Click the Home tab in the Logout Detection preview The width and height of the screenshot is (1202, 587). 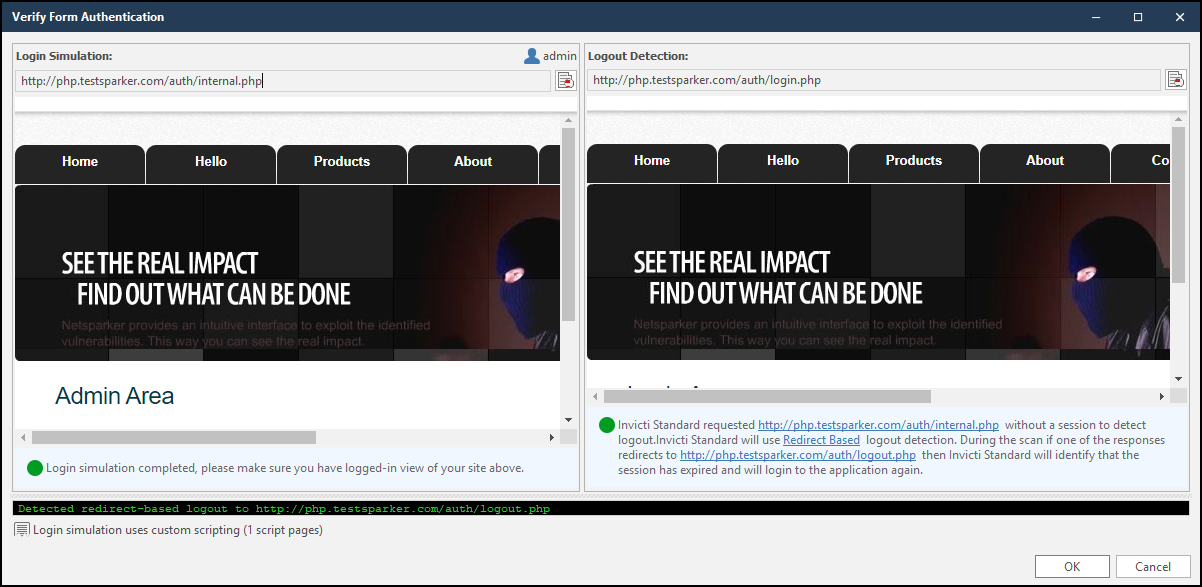click(651, 161)
